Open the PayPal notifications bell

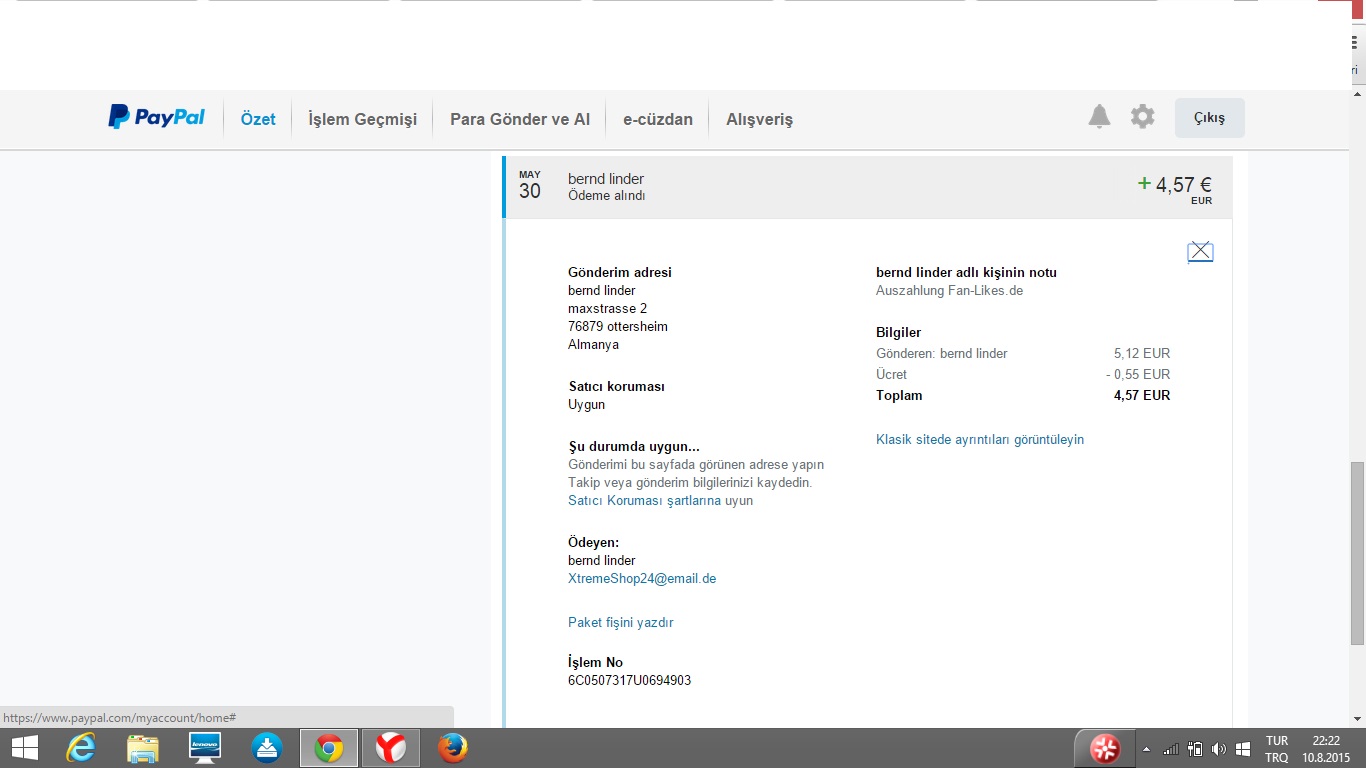1099,117
